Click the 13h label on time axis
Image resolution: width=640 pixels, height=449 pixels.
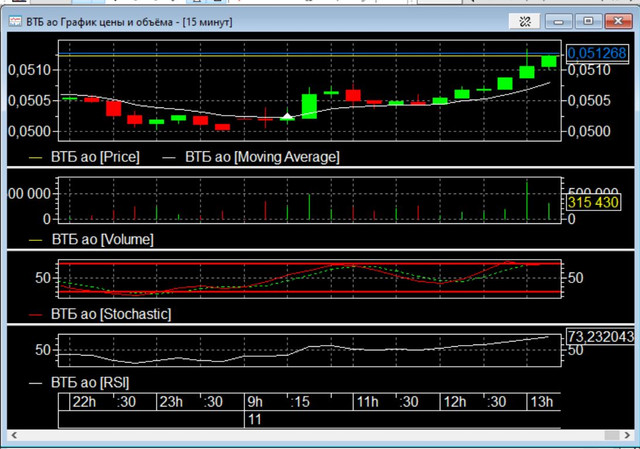tap(541, 402)
